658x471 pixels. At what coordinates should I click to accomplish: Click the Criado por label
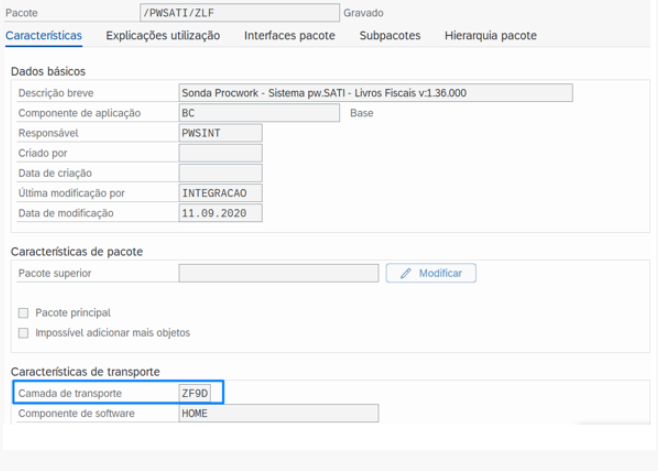[43, 153]
